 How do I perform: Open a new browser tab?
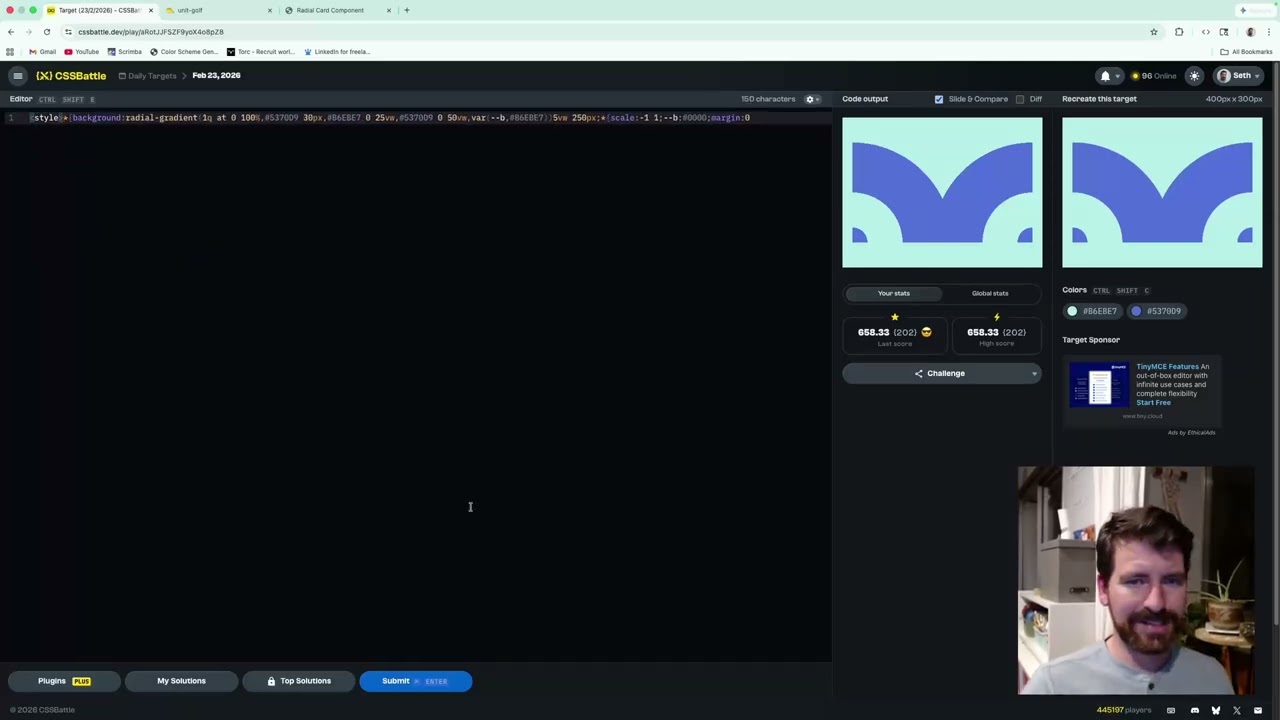tap(406, 10)
